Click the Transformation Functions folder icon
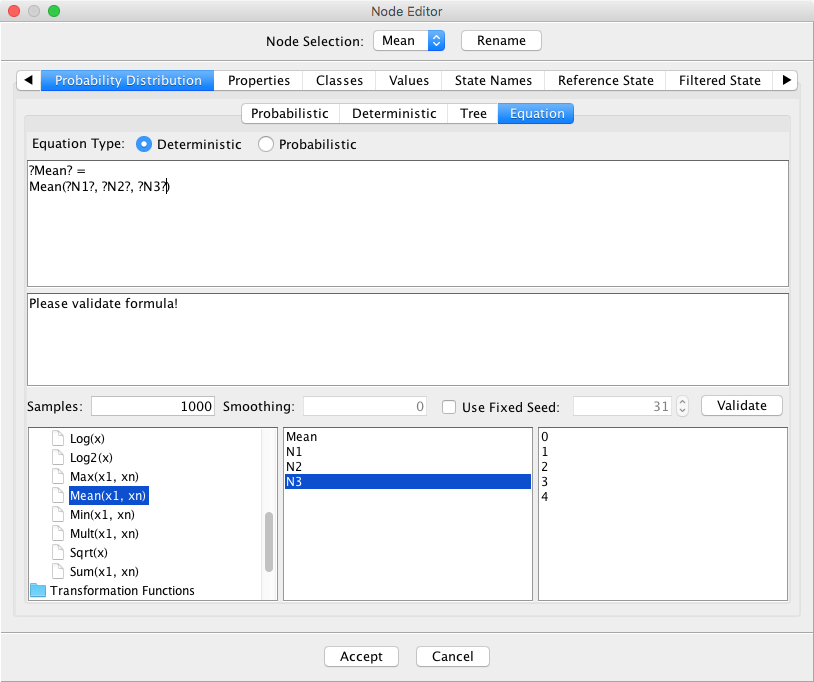 (38, 591)
